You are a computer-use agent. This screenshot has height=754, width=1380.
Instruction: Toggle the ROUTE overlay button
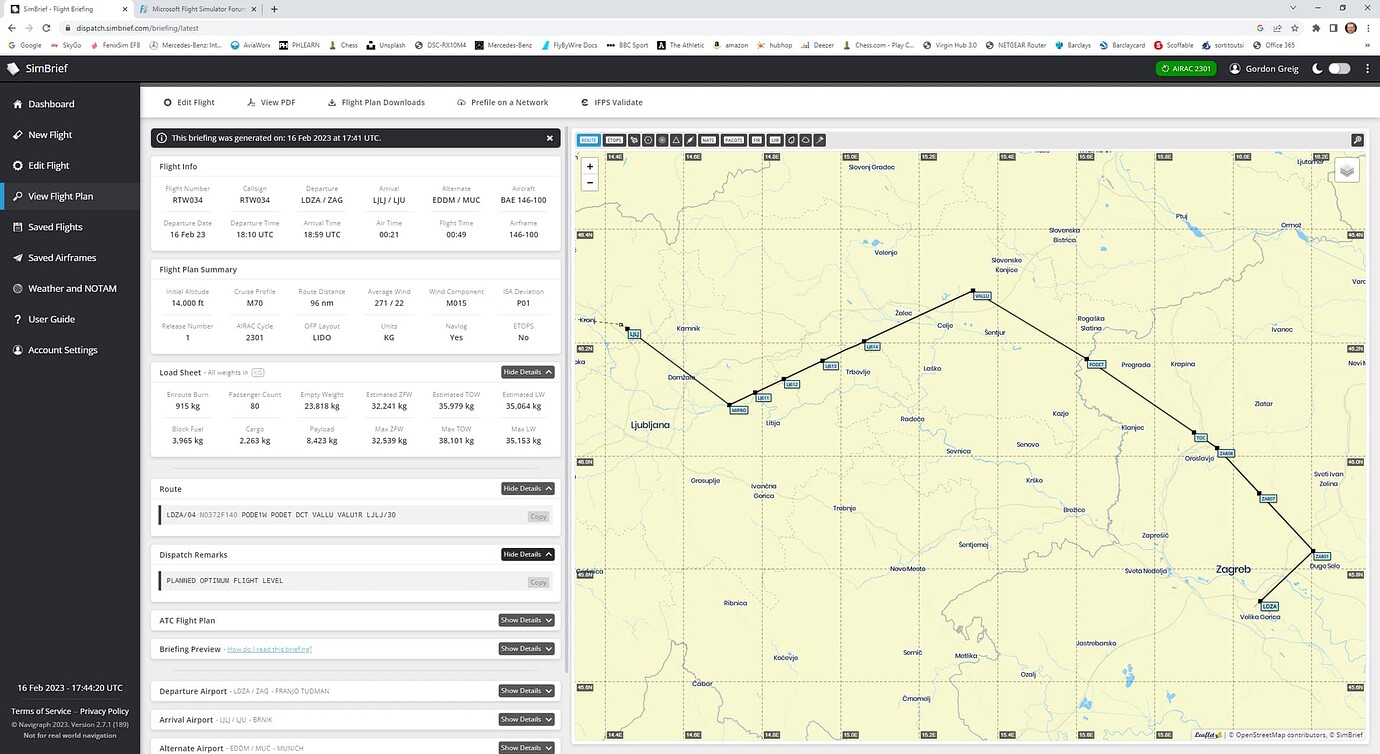(x=588, y=139)
